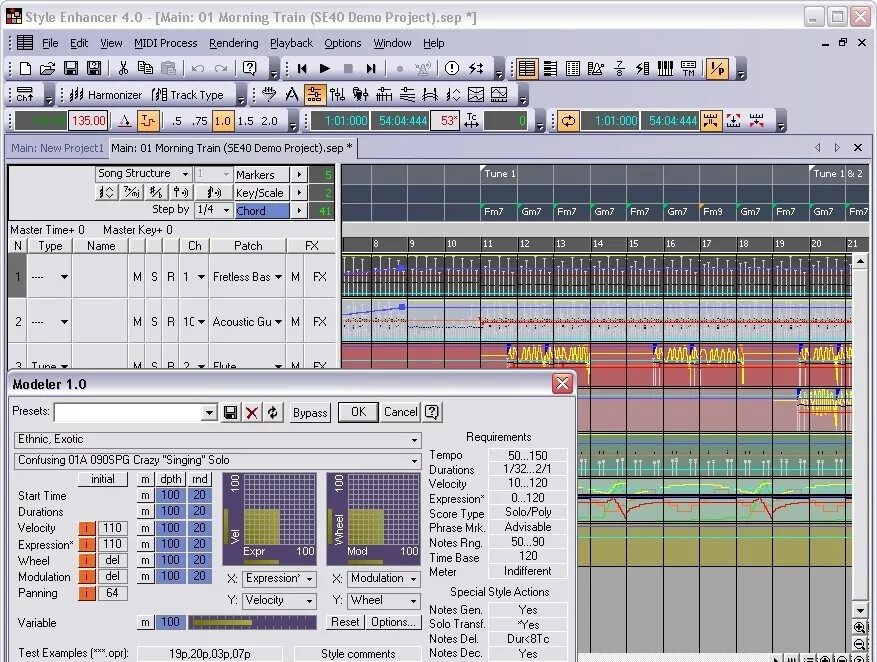Toggle the loop playback icon
The width and height of the screenshot is (877, 662).
click(x=568, y=120)
